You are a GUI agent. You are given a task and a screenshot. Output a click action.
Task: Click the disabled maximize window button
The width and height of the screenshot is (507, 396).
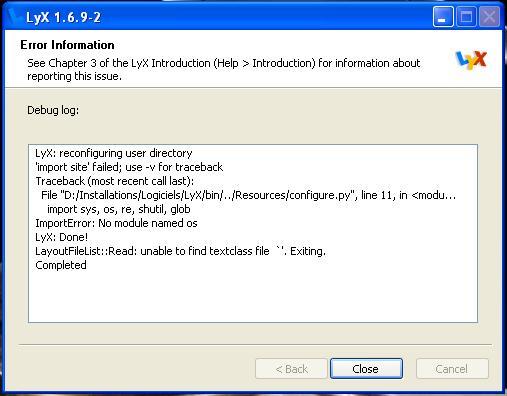click(x=466, y=16)
